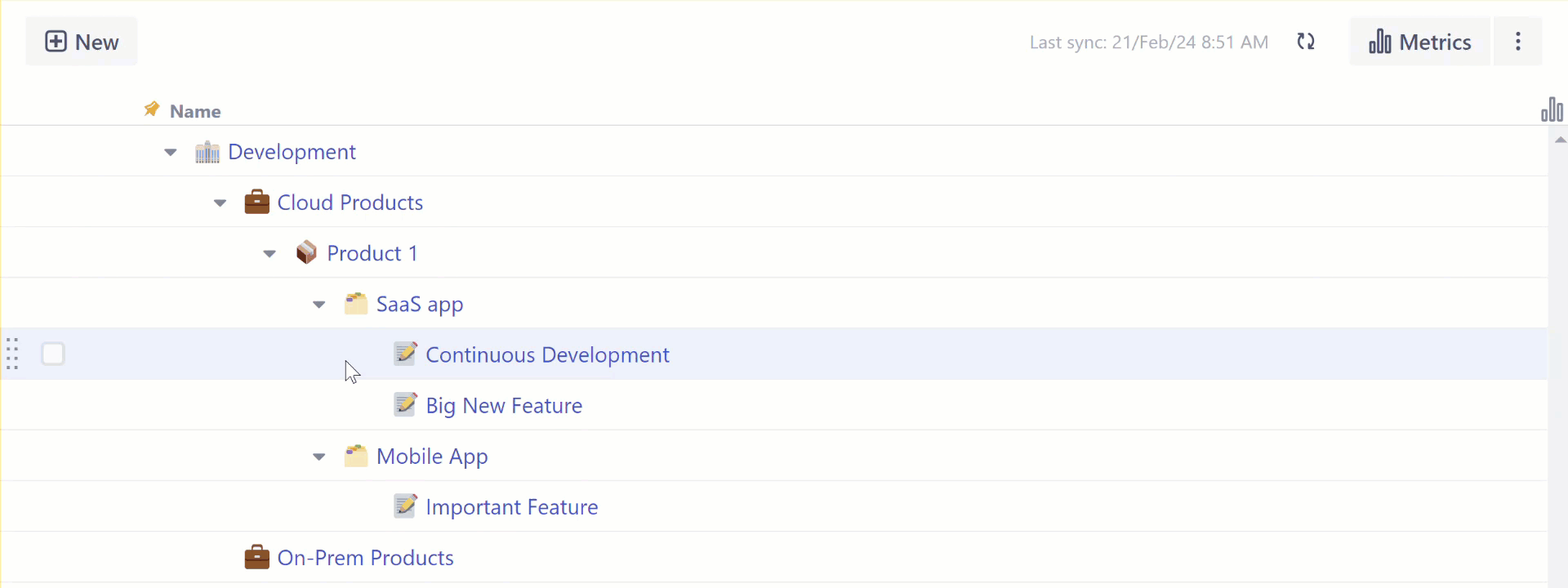This screenshot has height=588, width=1568.
Task: Check the Continuous Development row checkbox
Action: [x=53, y=354]
